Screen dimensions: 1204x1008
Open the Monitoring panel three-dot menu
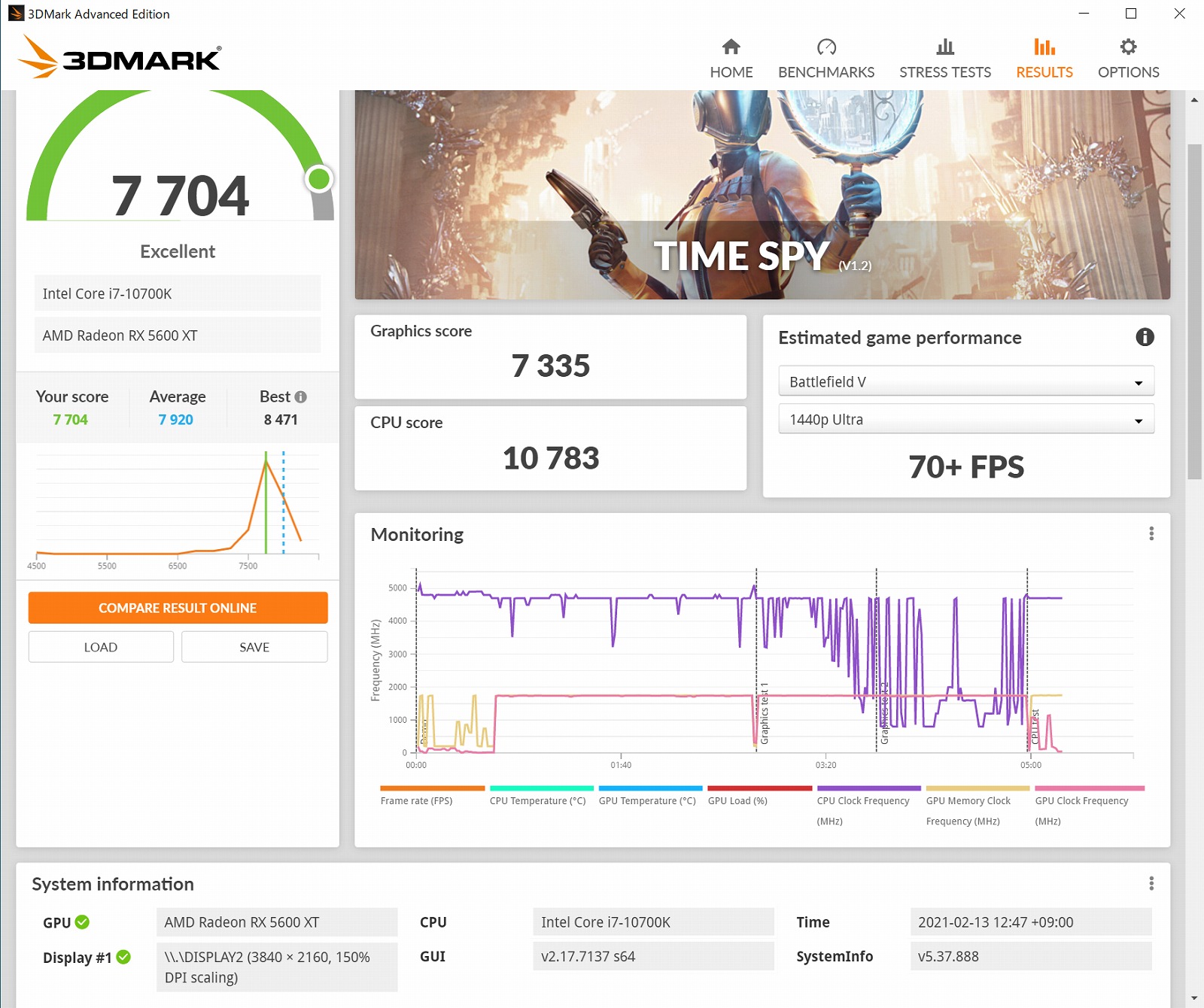point(1151,534)
